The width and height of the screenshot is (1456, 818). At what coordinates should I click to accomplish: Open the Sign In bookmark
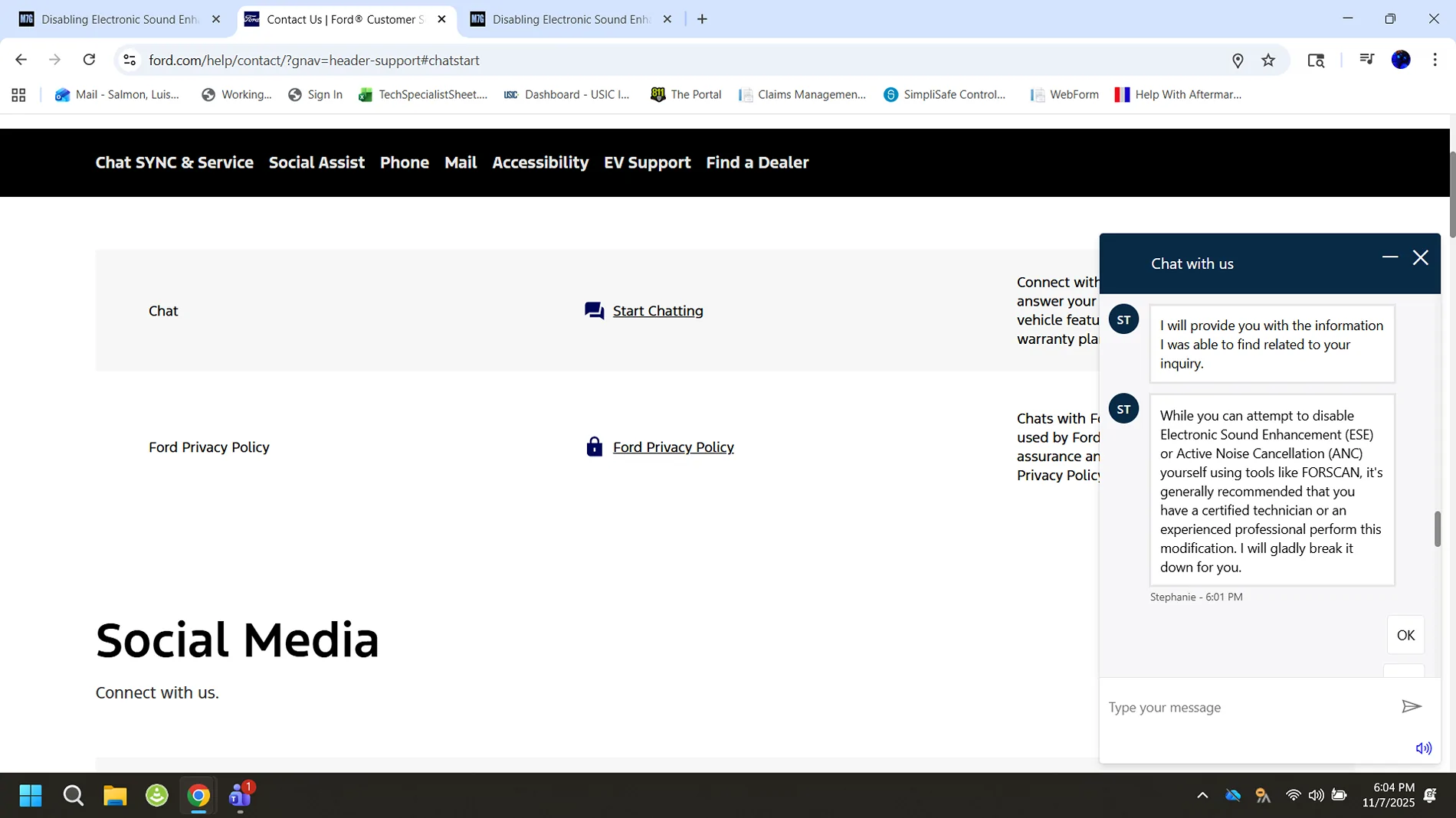point(315,95)
